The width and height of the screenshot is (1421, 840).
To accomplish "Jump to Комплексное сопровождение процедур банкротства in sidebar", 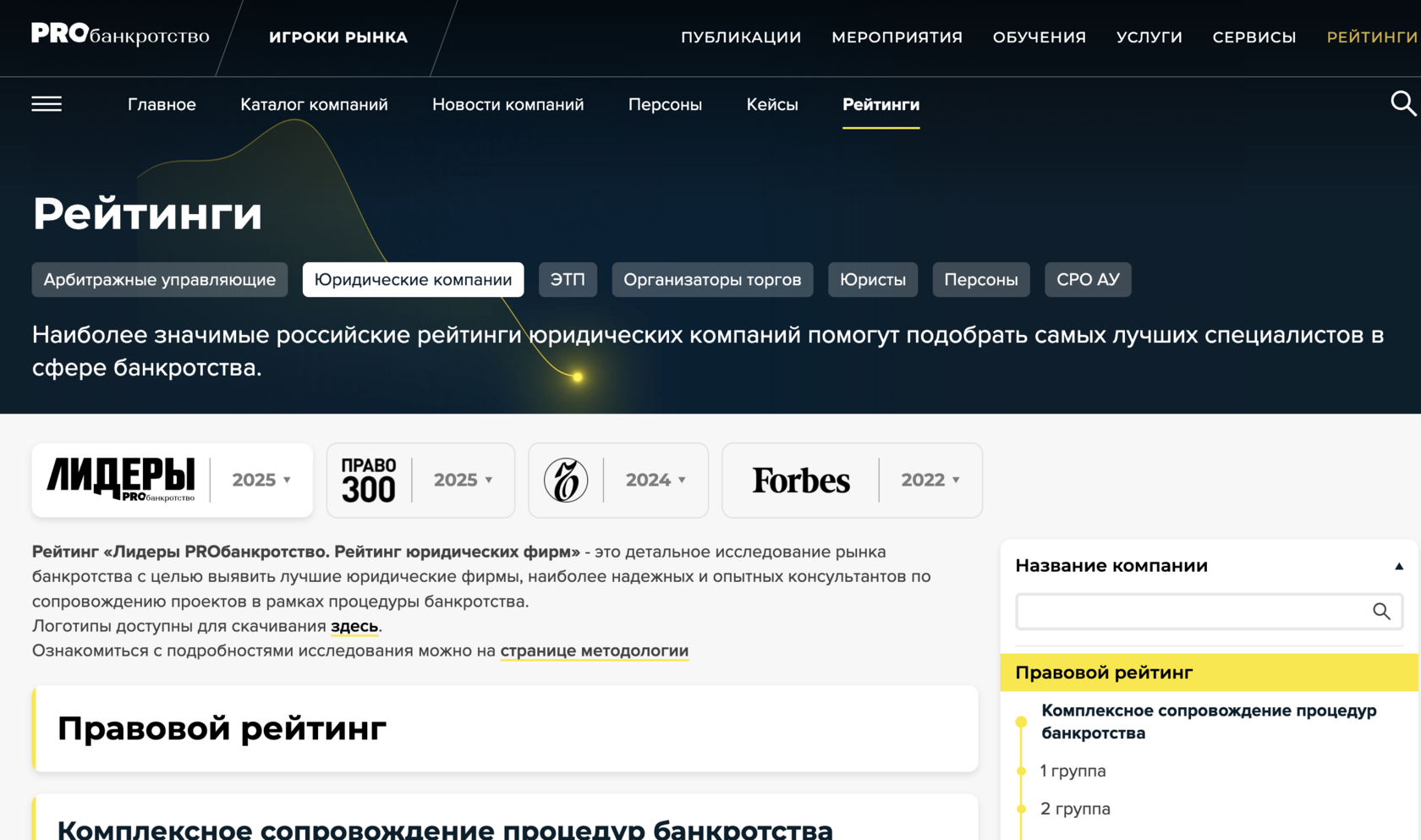I will tap(1209, 722).
